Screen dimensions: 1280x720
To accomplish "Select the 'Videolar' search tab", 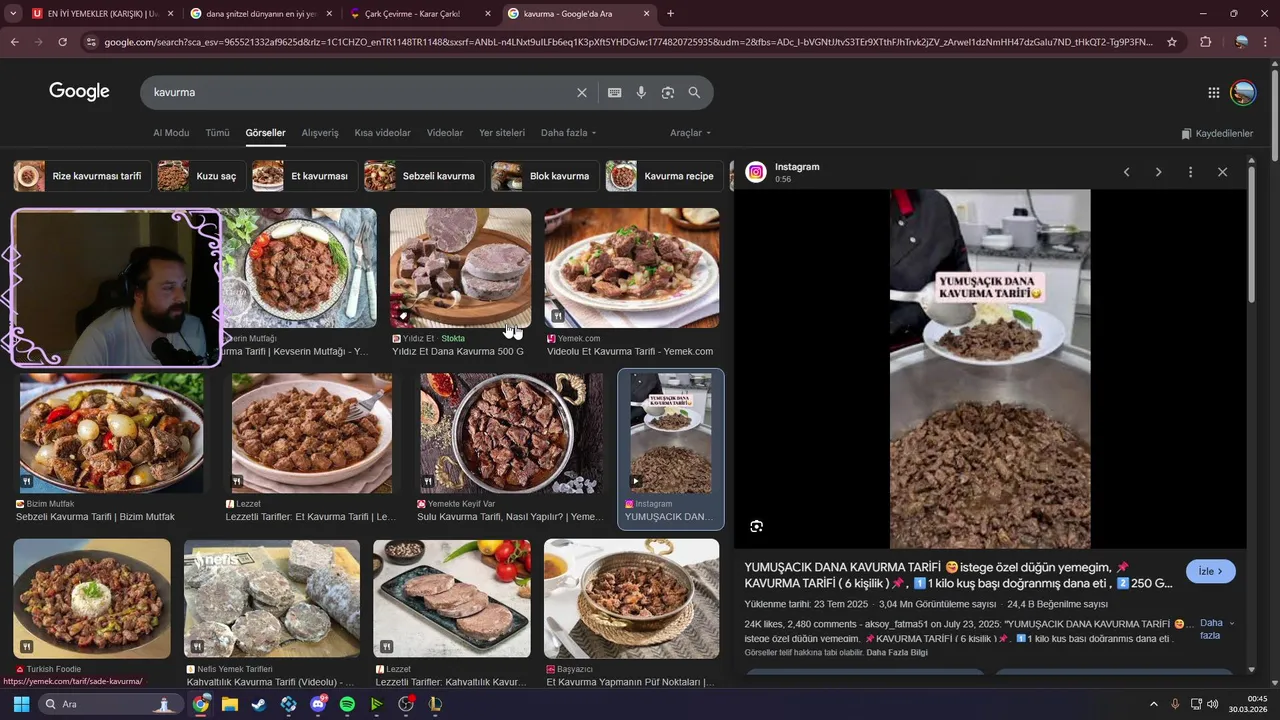I will [x=445, y=133].
